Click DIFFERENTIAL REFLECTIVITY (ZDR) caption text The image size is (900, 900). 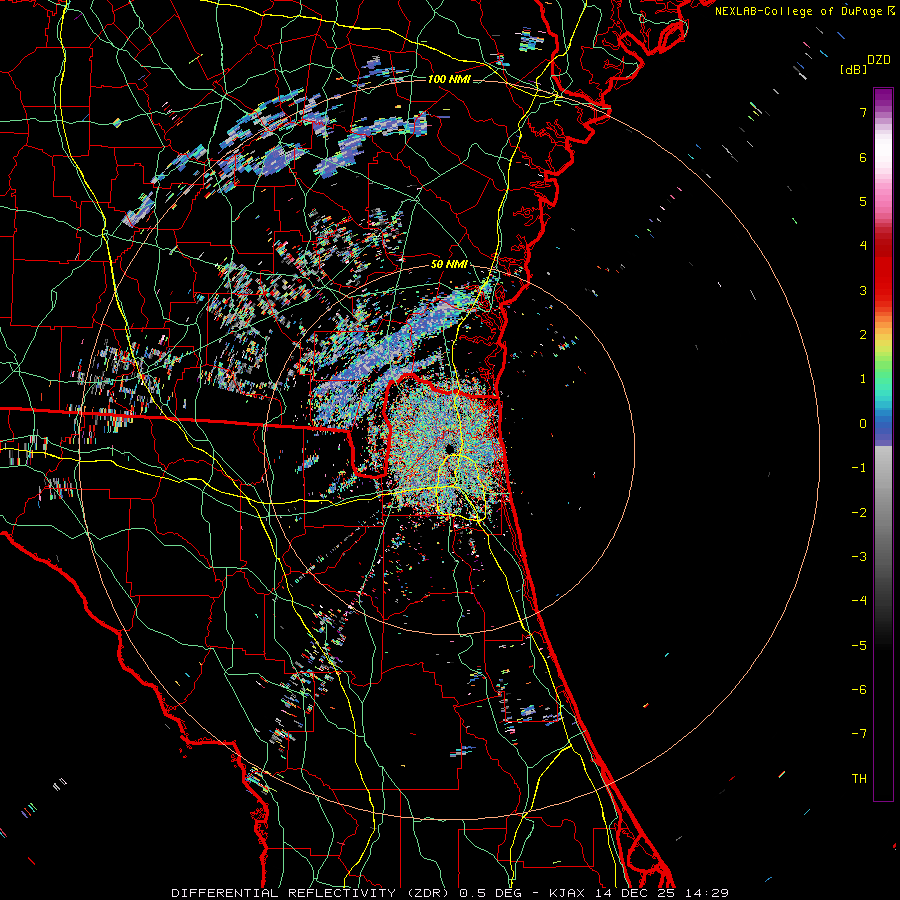coord(311,893)
